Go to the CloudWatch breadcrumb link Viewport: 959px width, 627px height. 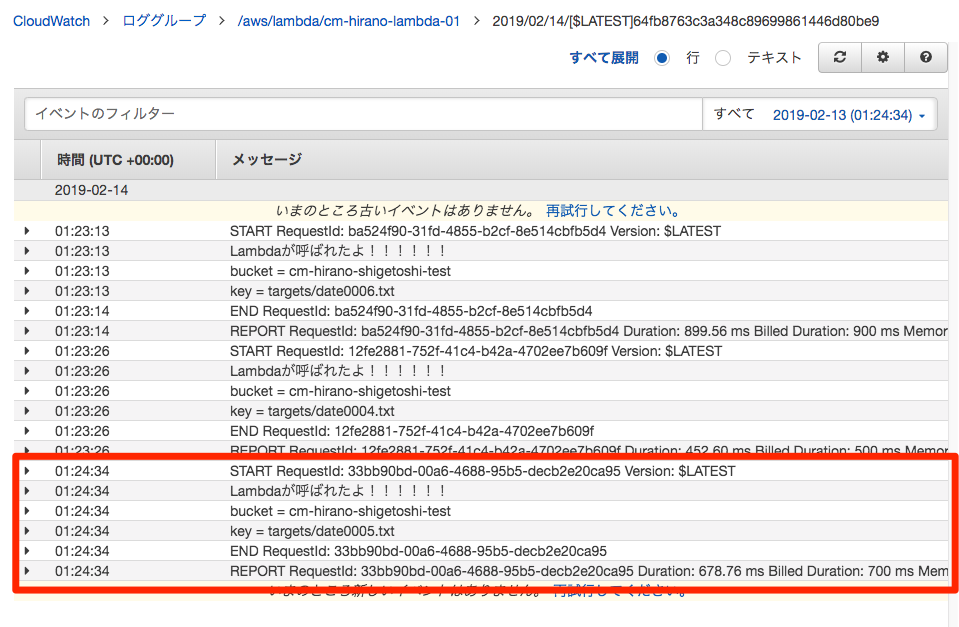(51, 21)
